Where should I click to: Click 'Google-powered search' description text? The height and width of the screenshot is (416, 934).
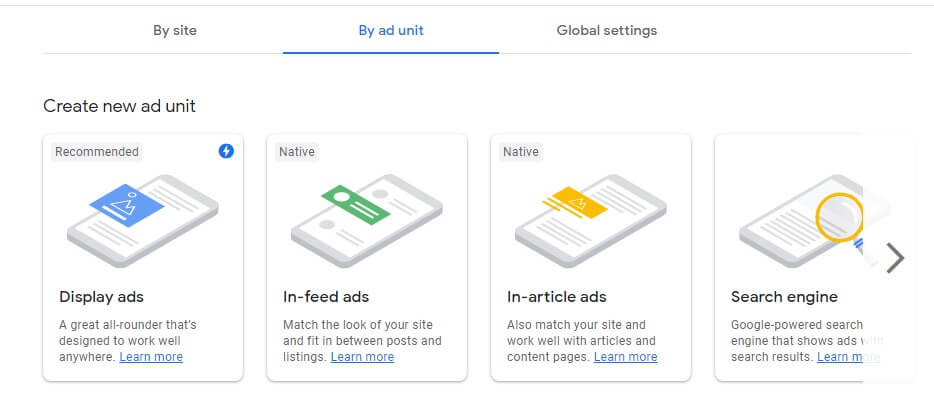tap(807, 341)
